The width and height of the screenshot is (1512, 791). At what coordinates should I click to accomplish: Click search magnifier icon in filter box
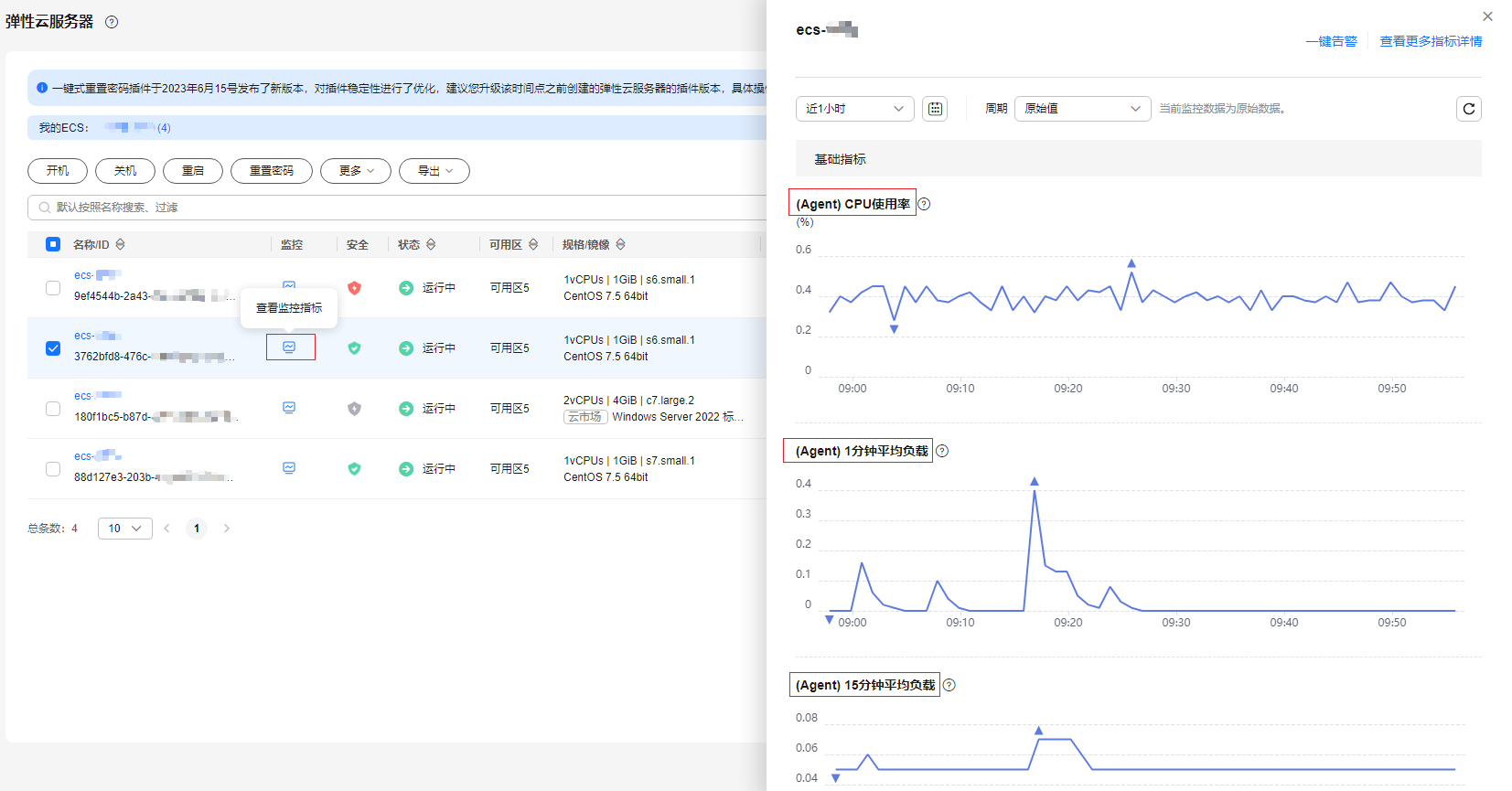tap(44, 208)
